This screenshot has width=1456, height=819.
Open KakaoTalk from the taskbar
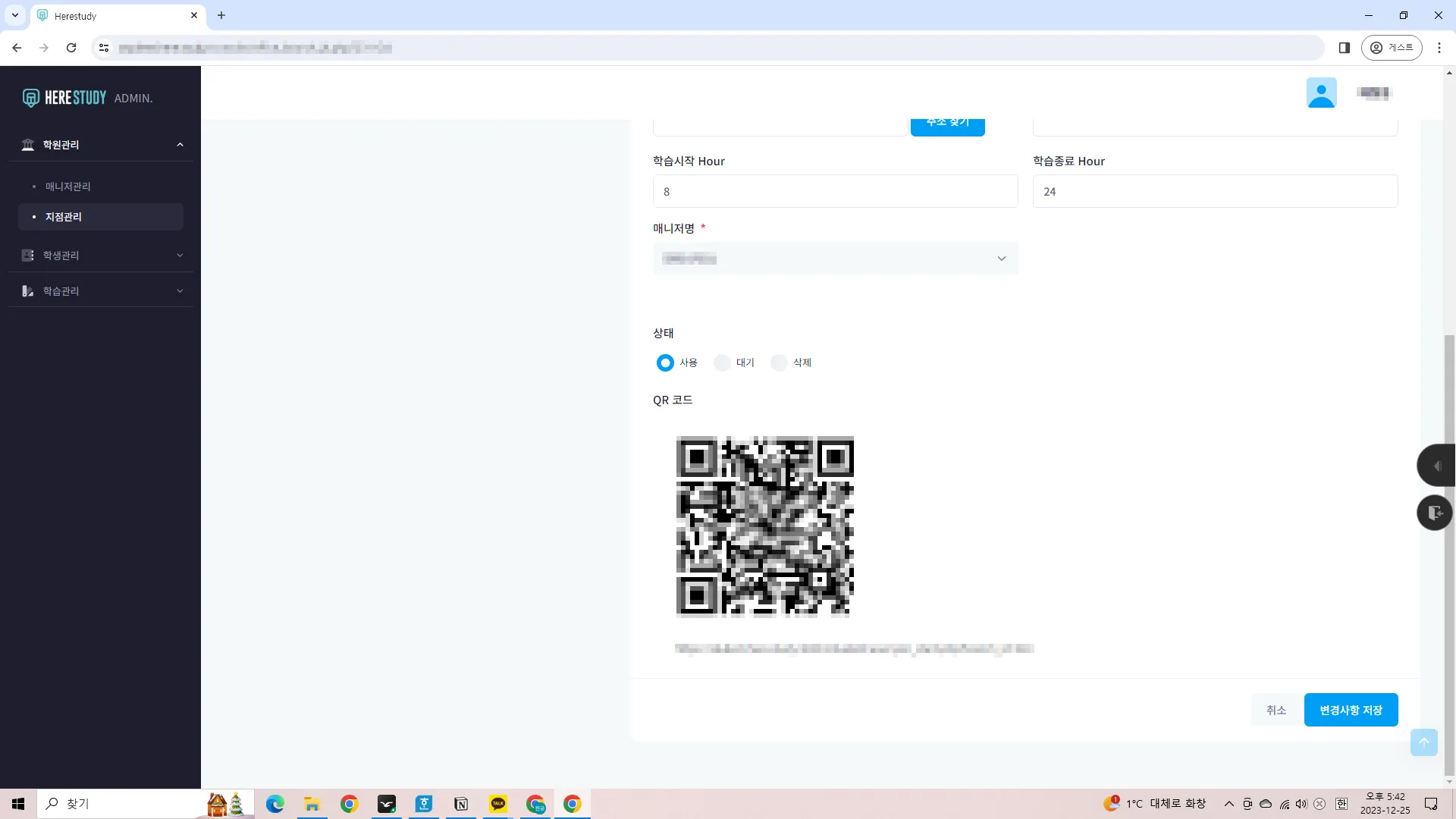pos(498,804)
